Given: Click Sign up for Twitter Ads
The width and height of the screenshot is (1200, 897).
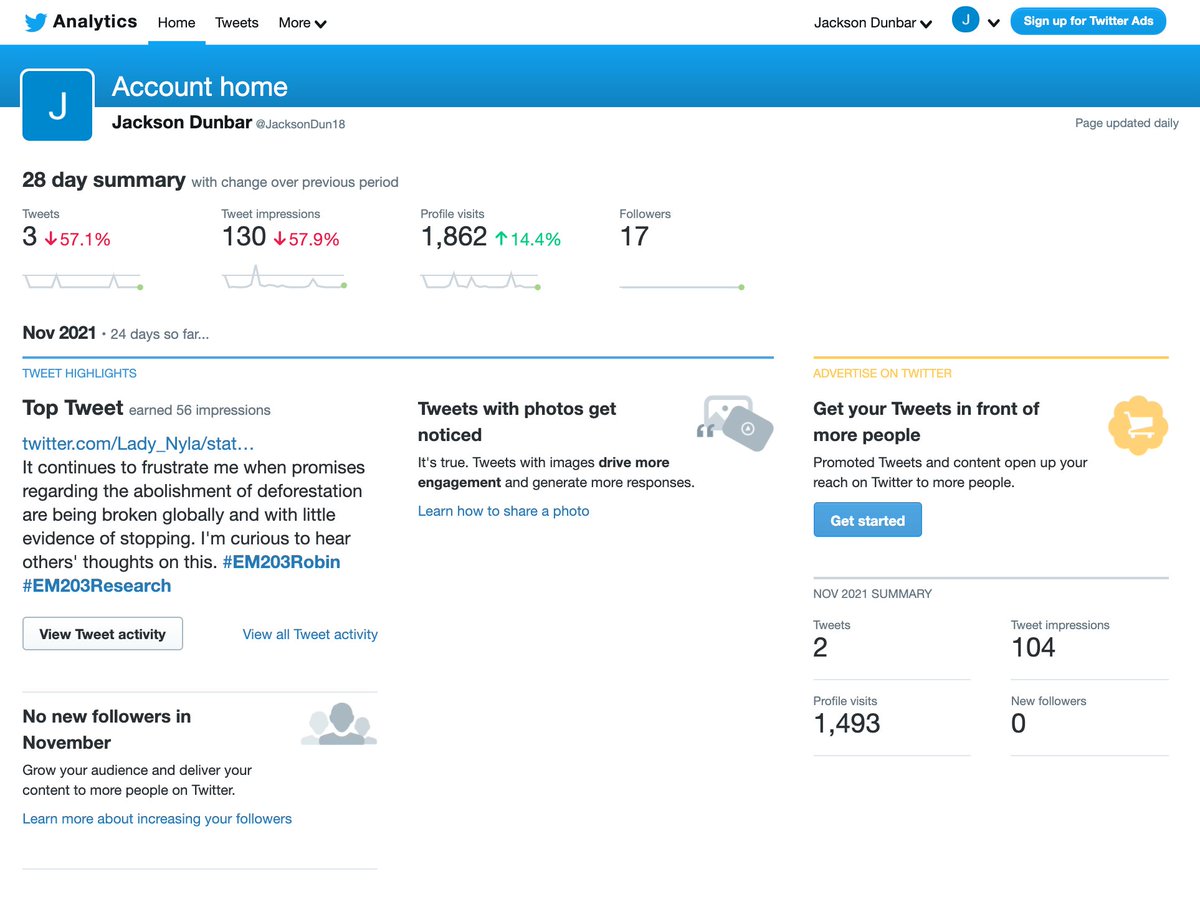Looking at the screenshot, I should click(1088, 21).
